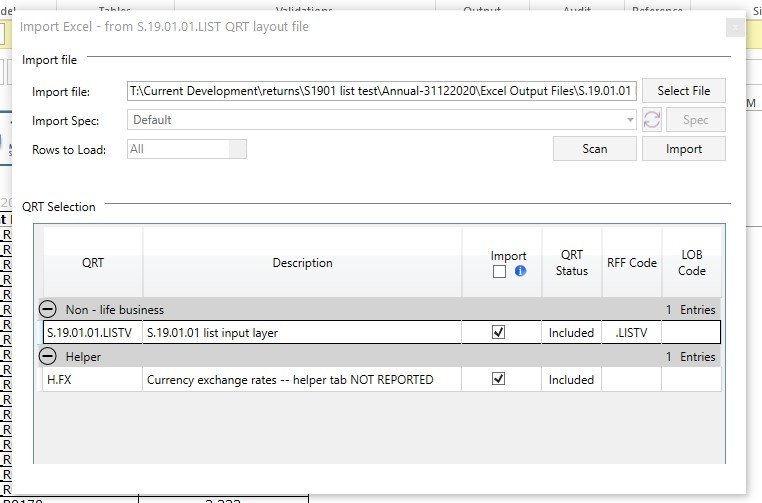Collapse the Non - life business group

[48, 309]
